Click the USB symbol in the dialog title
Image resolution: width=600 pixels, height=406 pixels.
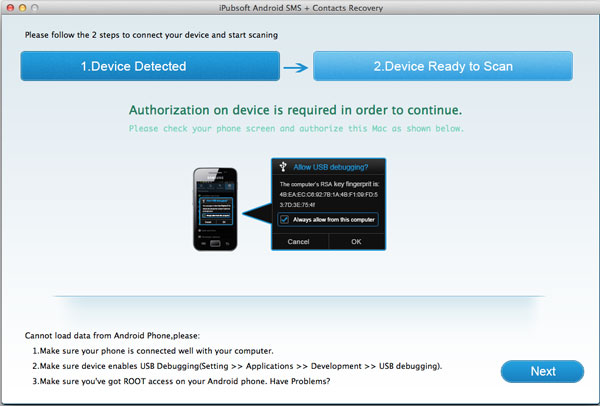point(284,168)
